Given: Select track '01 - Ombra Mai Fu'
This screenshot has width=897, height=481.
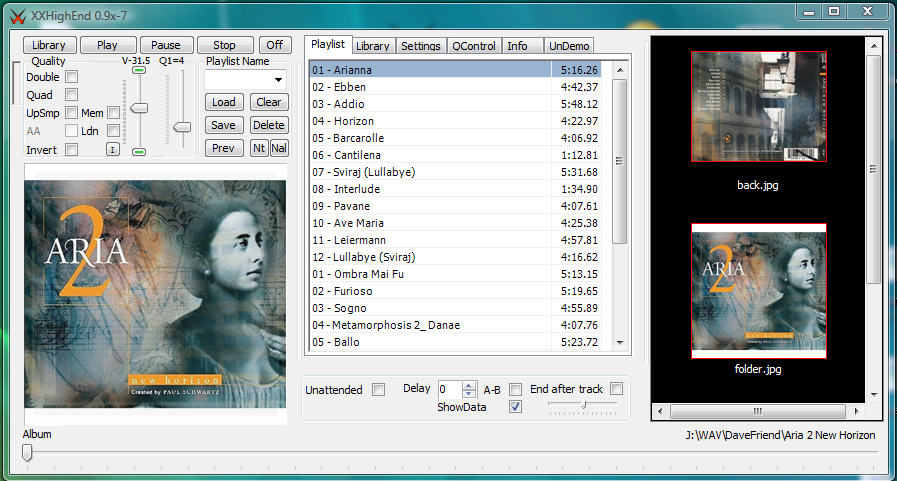Looking at the screenshot, I should point(455,274).
